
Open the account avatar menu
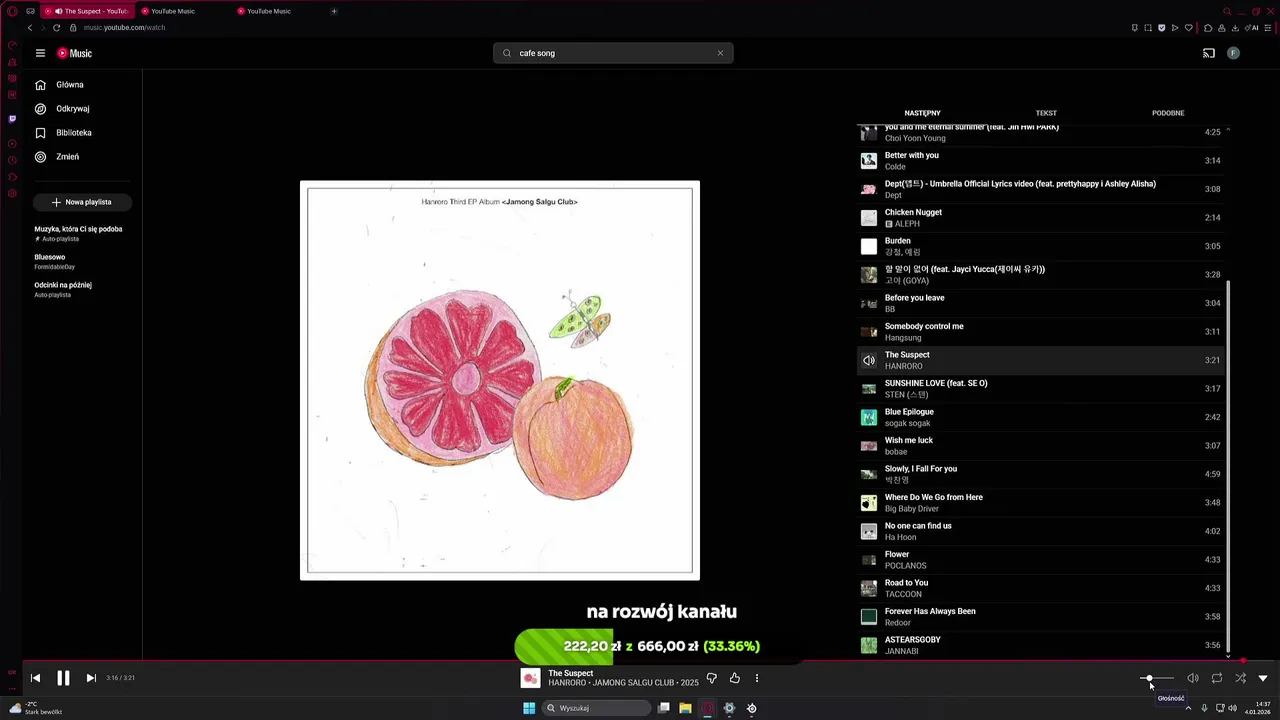point(1233,53)
